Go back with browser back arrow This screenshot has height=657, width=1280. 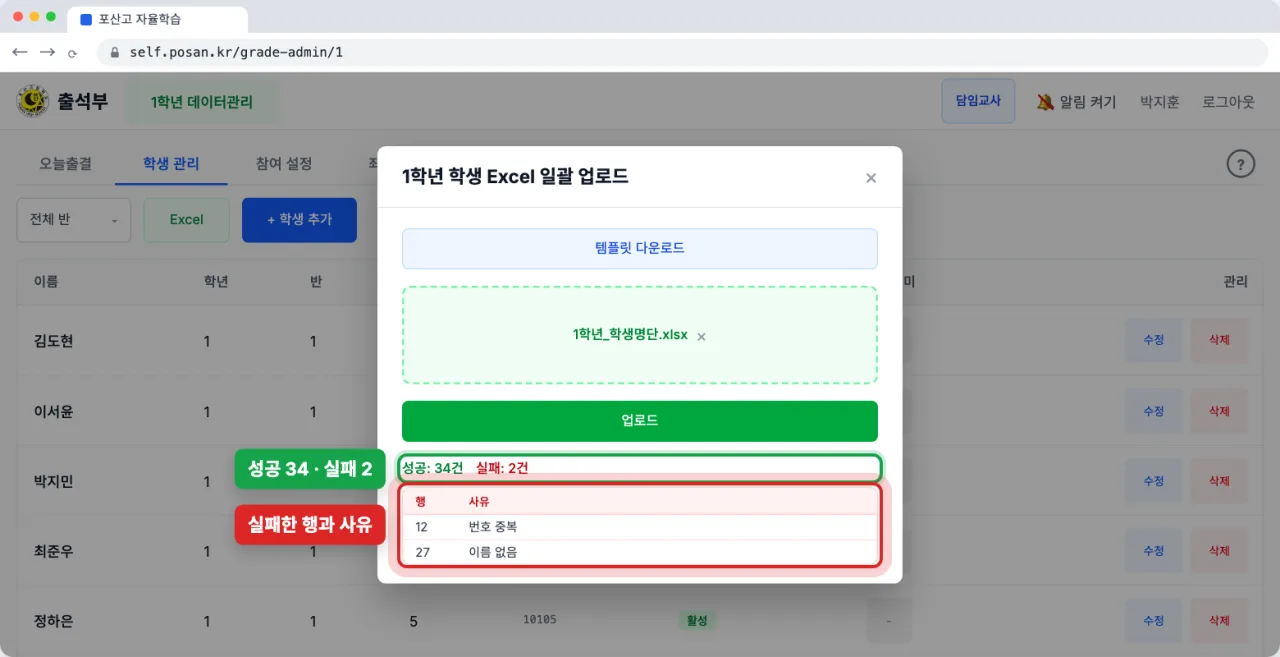20,52
